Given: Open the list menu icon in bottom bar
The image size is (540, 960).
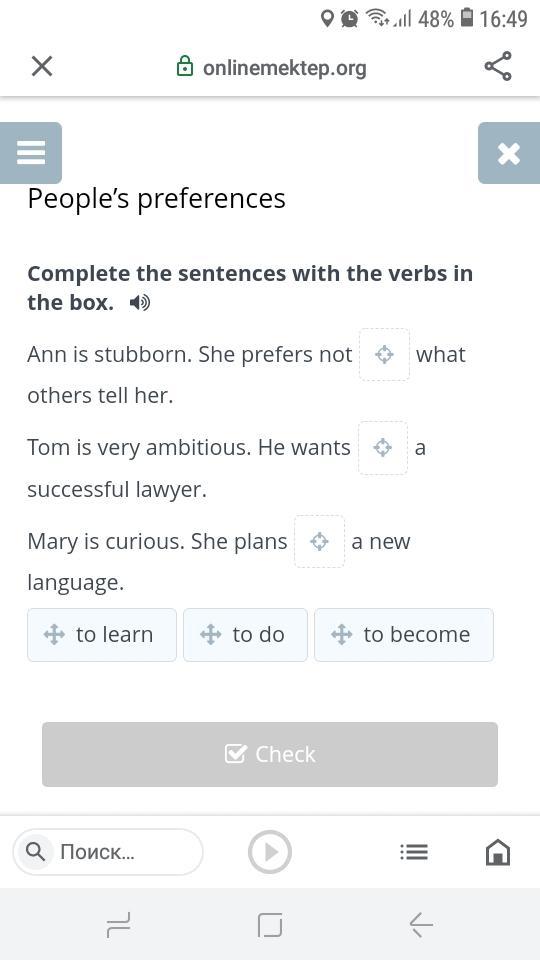Looking at the screenshot, I should [x=414, y=852].
